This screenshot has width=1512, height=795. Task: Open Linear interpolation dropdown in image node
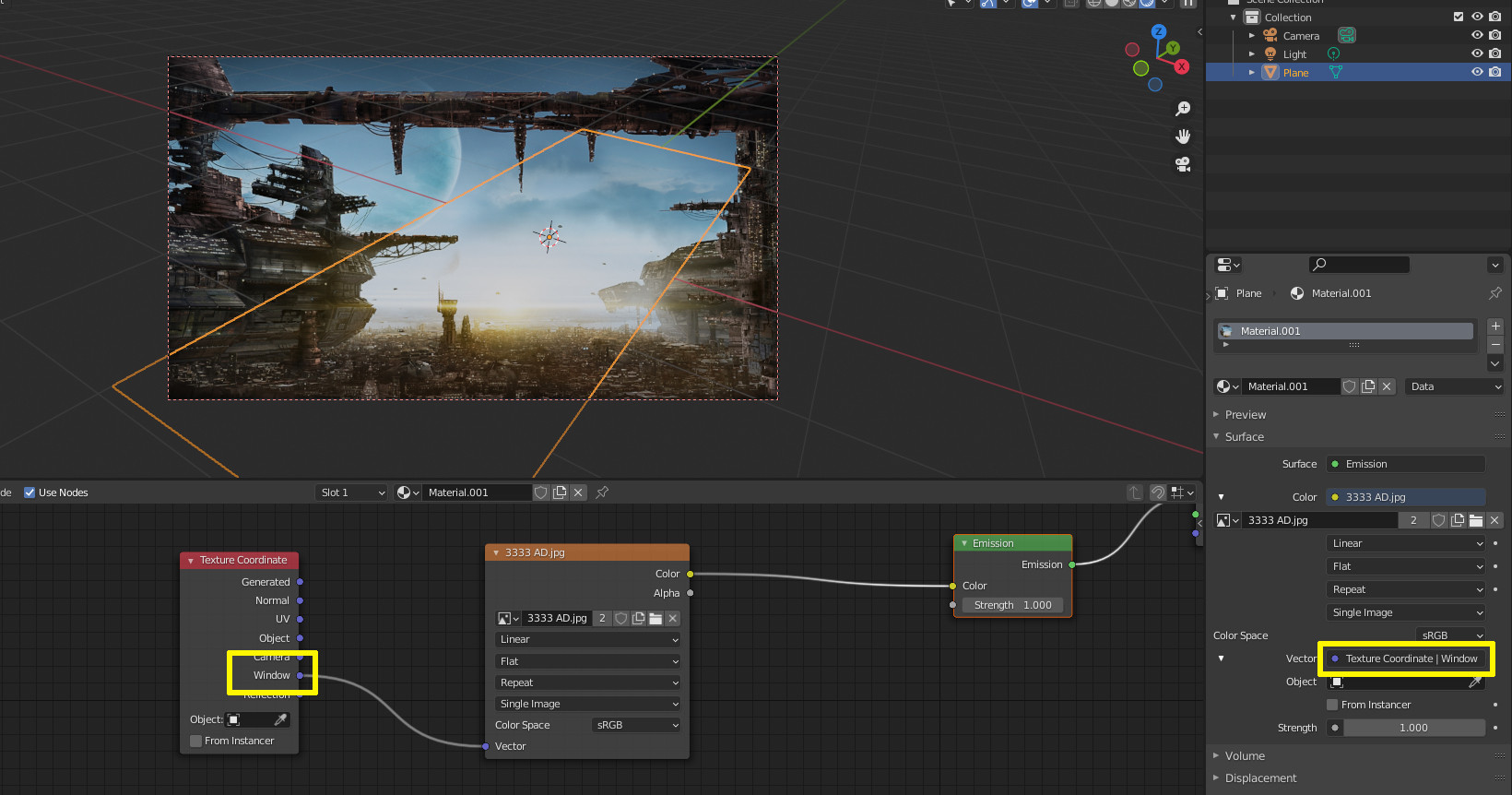(x=588, y=639)
